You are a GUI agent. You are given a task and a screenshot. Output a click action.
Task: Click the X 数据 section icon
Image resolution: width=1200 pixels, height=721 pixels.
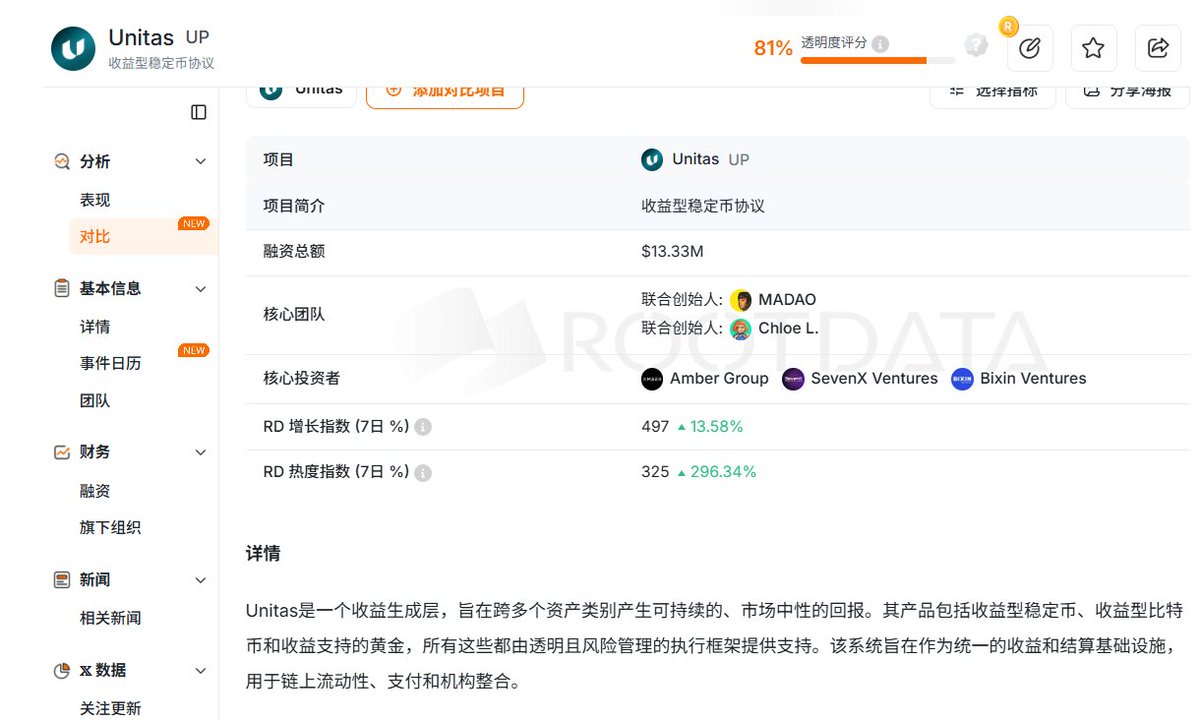point(62,671)
